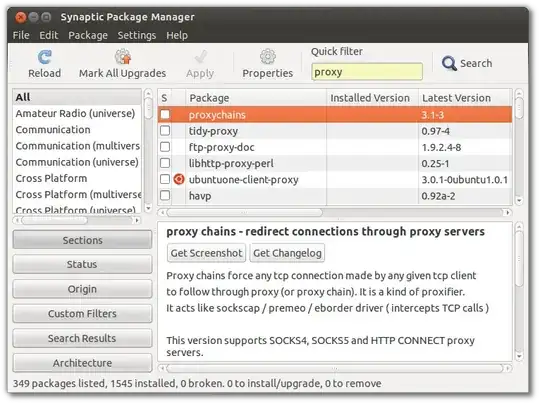
Task: Open the Properties gear icon
Action: tap(268, 56)
